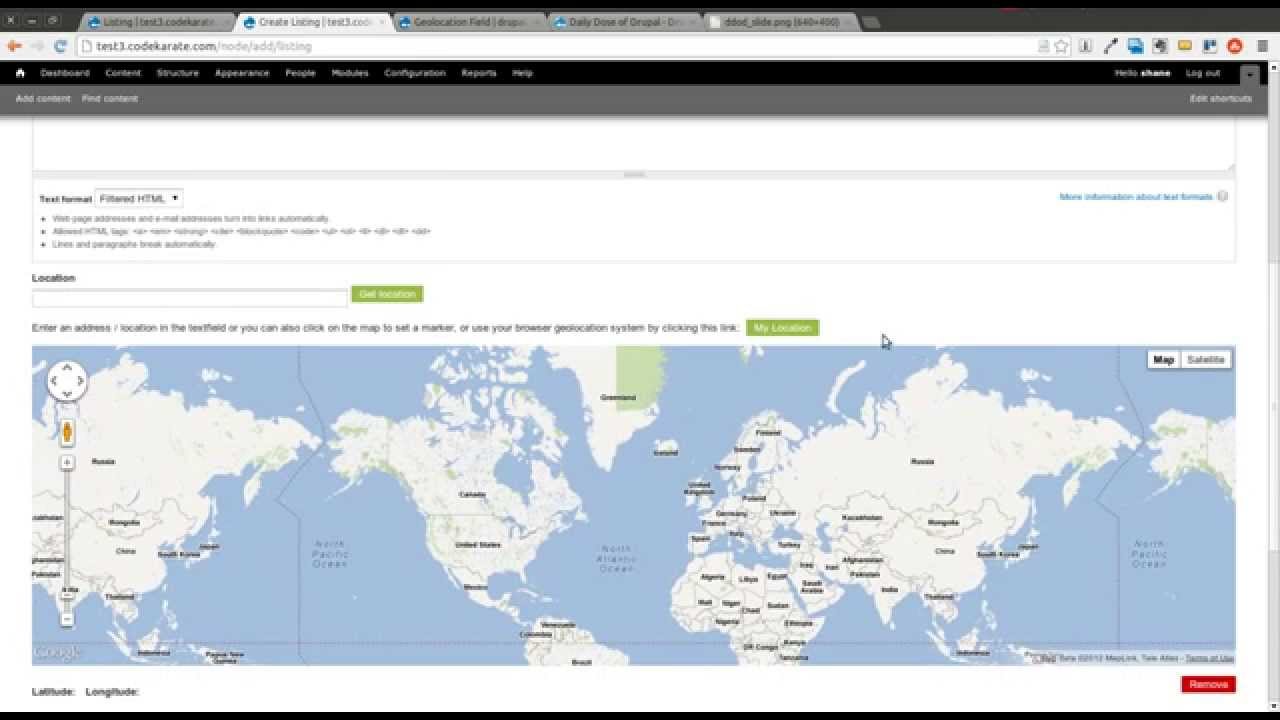This screenshot has height=720, width=1280.
Task: Open the Reports menu
Action: (479, 73)
